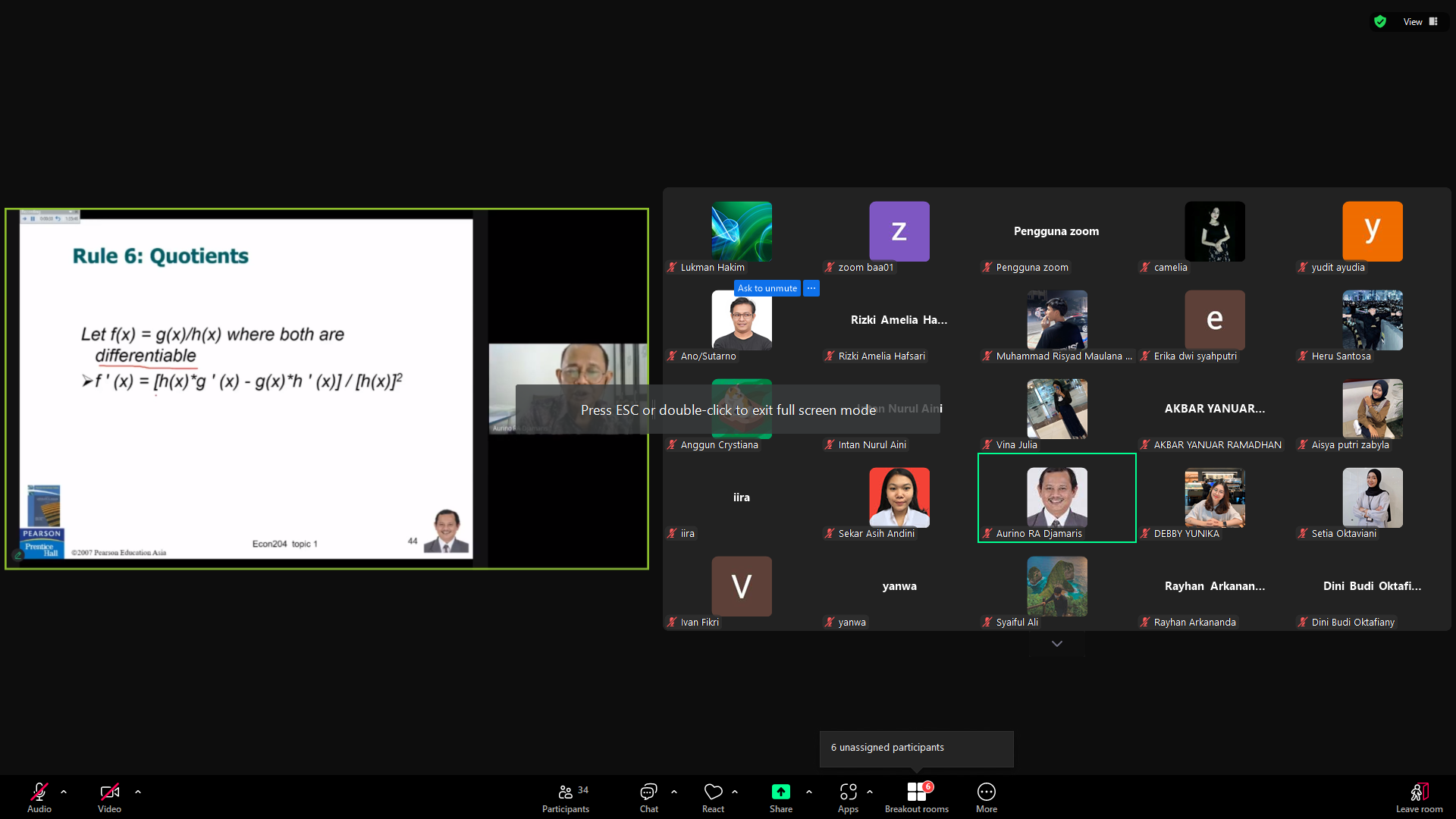Image resolution: width=1456 pixels, height=819 pixels.
Task: Show next page of participants chevron
Action: click(1057, 644)
